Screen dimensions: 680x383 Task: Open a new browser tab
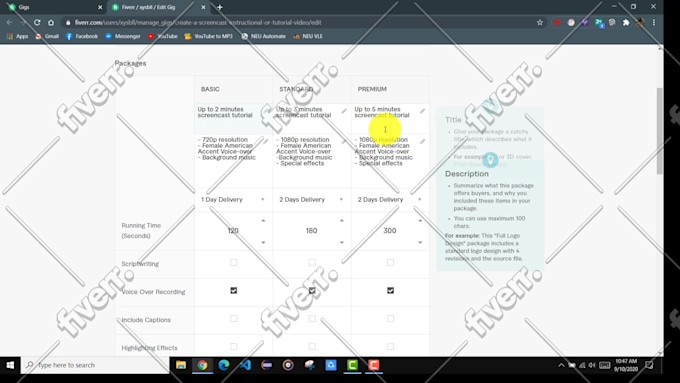[220, 7]
